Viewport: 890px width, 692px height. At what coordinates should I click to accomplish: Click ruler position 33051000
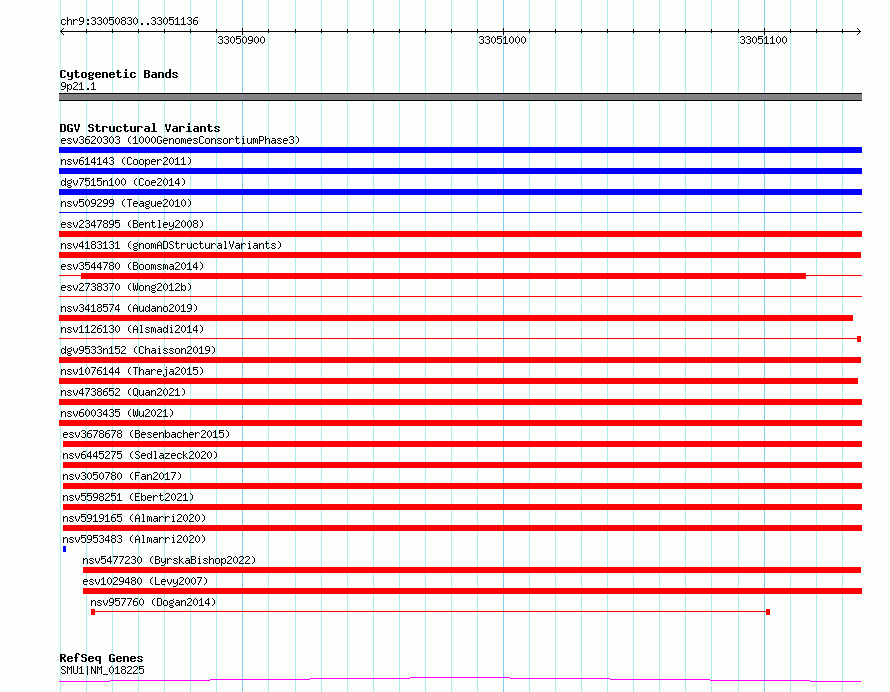pyautogui.click(x=502, y=40)
